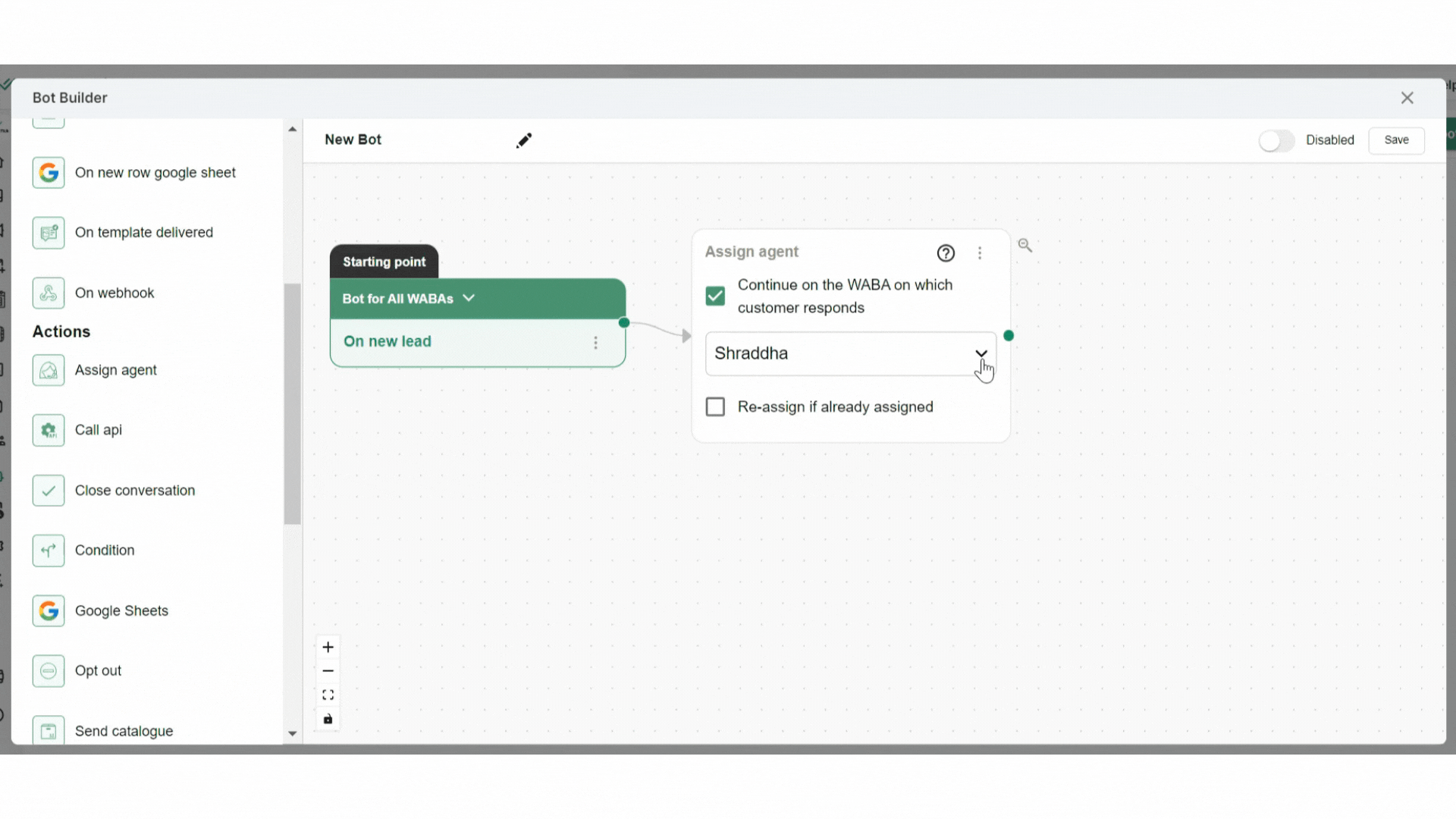Enable the bot with Disabled toggle
Image resolution: width=1456 pixels, height=819 pixels.
pos(1276,140)
